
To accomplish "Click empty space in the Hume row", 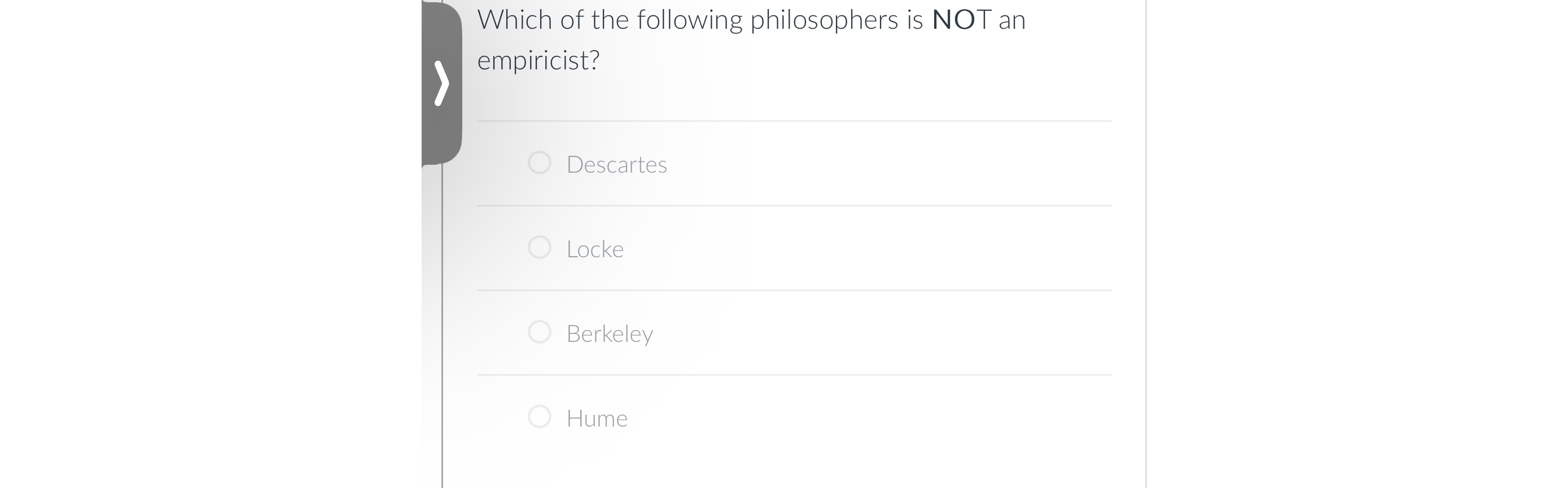I will pos(883,418).
